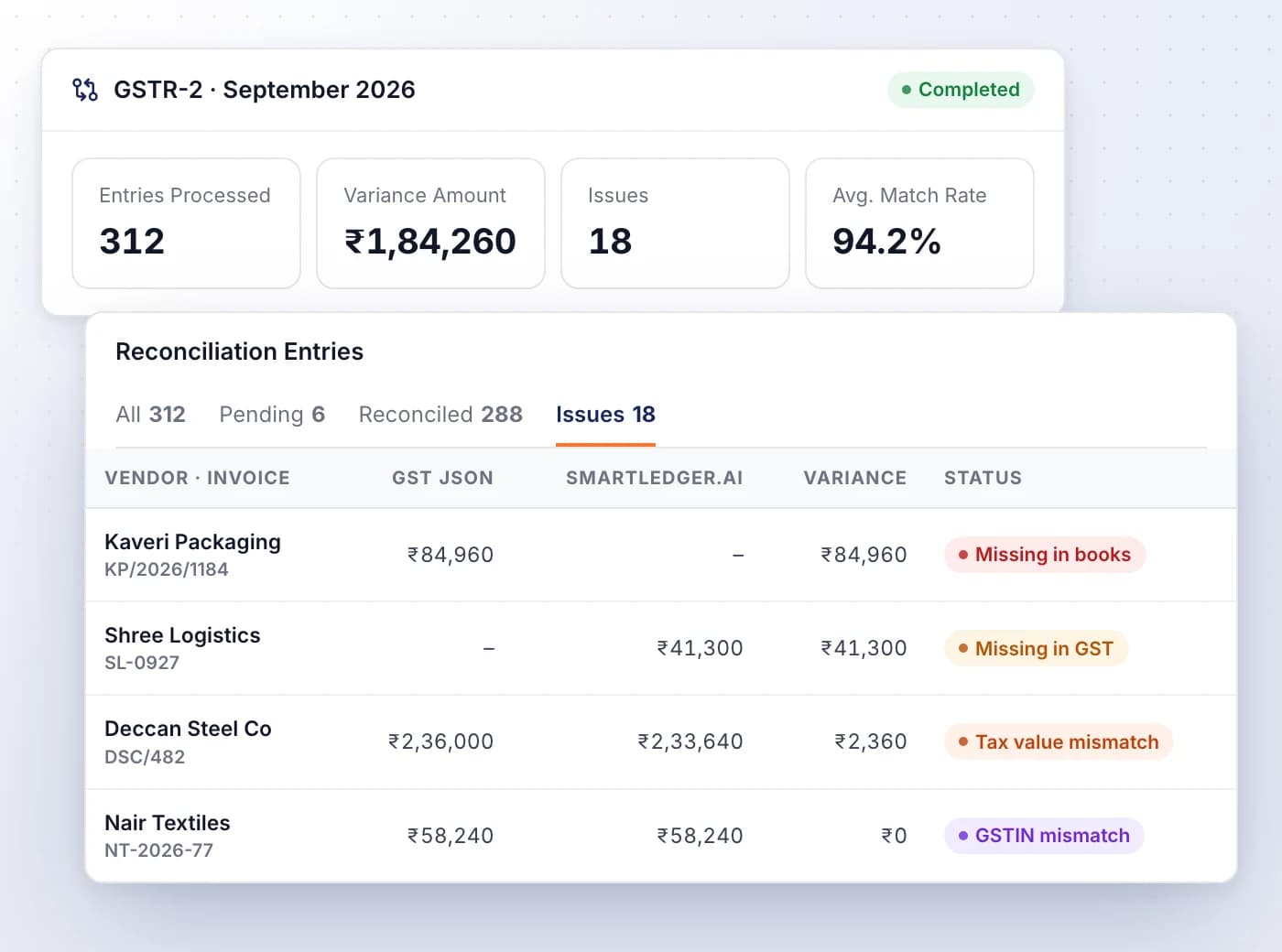The height and width of the screenshot is (952, 1282).
Task: Click the GST JSON column header
Action: click(442, 478)
